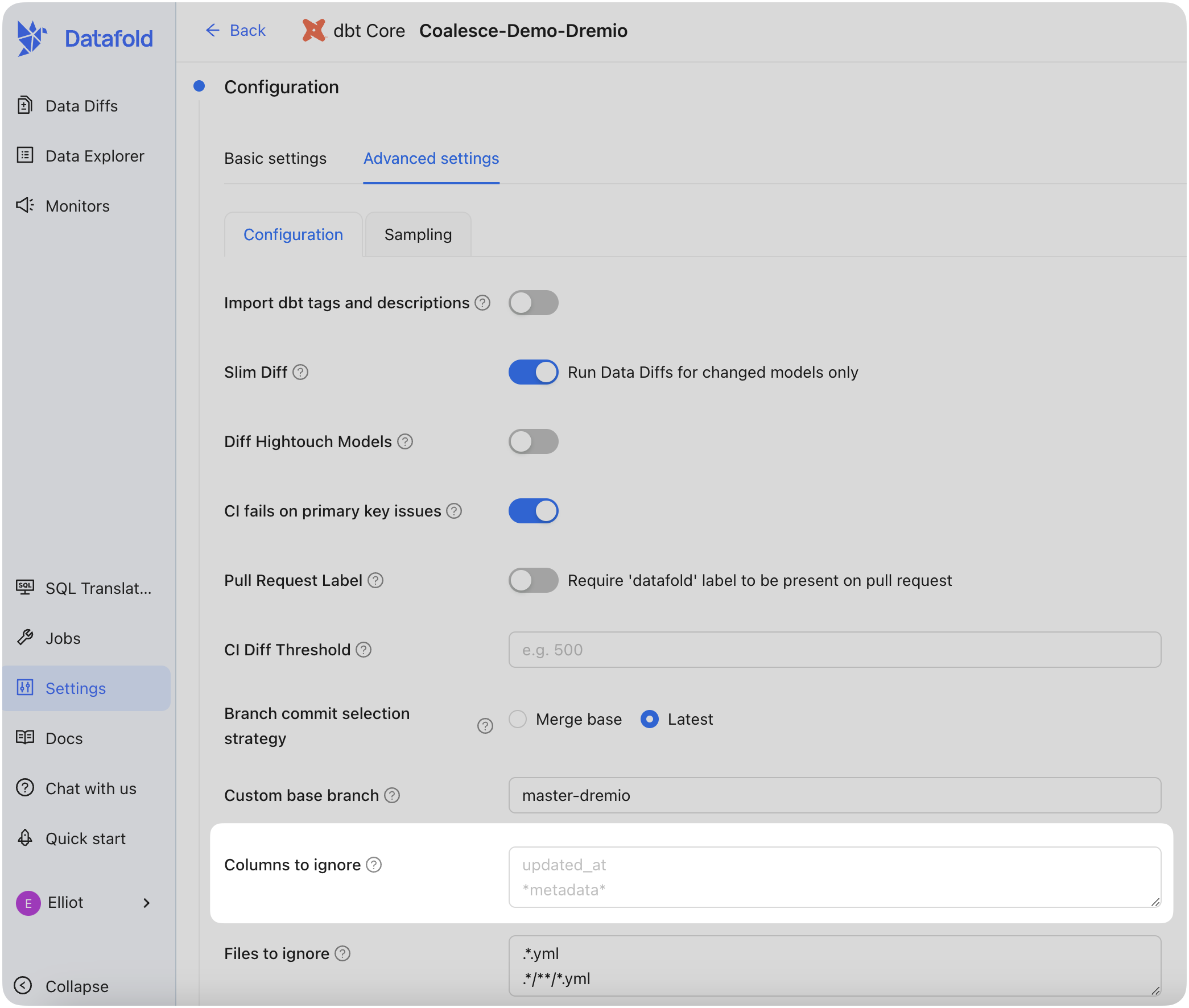The image size is (1189, 1008).
Task: Go Back to integrations list
Action: [x=236, y=30]
